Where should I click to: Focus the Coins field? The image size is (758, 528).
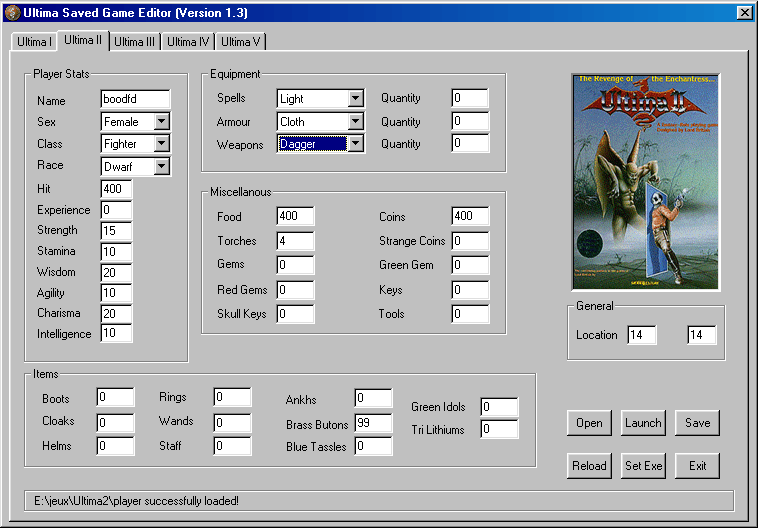(470, 216)
